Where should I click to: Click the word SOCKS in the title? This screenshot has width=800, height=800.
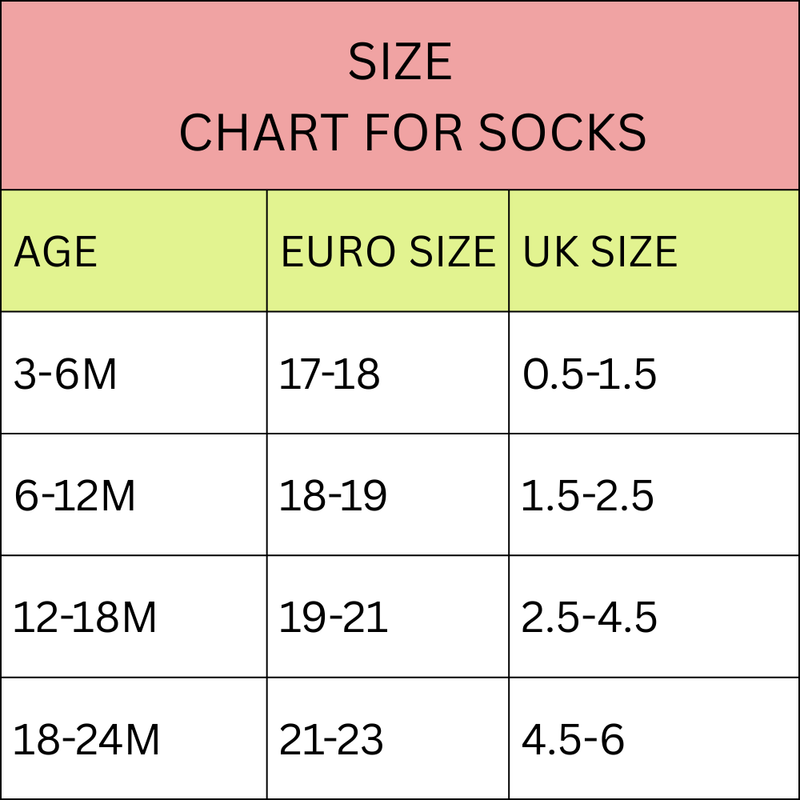click(x=562, y=133)
